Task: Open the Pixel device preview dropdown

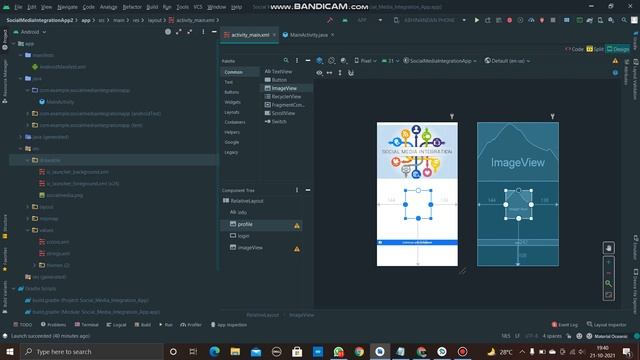Action: pos(365,60)
